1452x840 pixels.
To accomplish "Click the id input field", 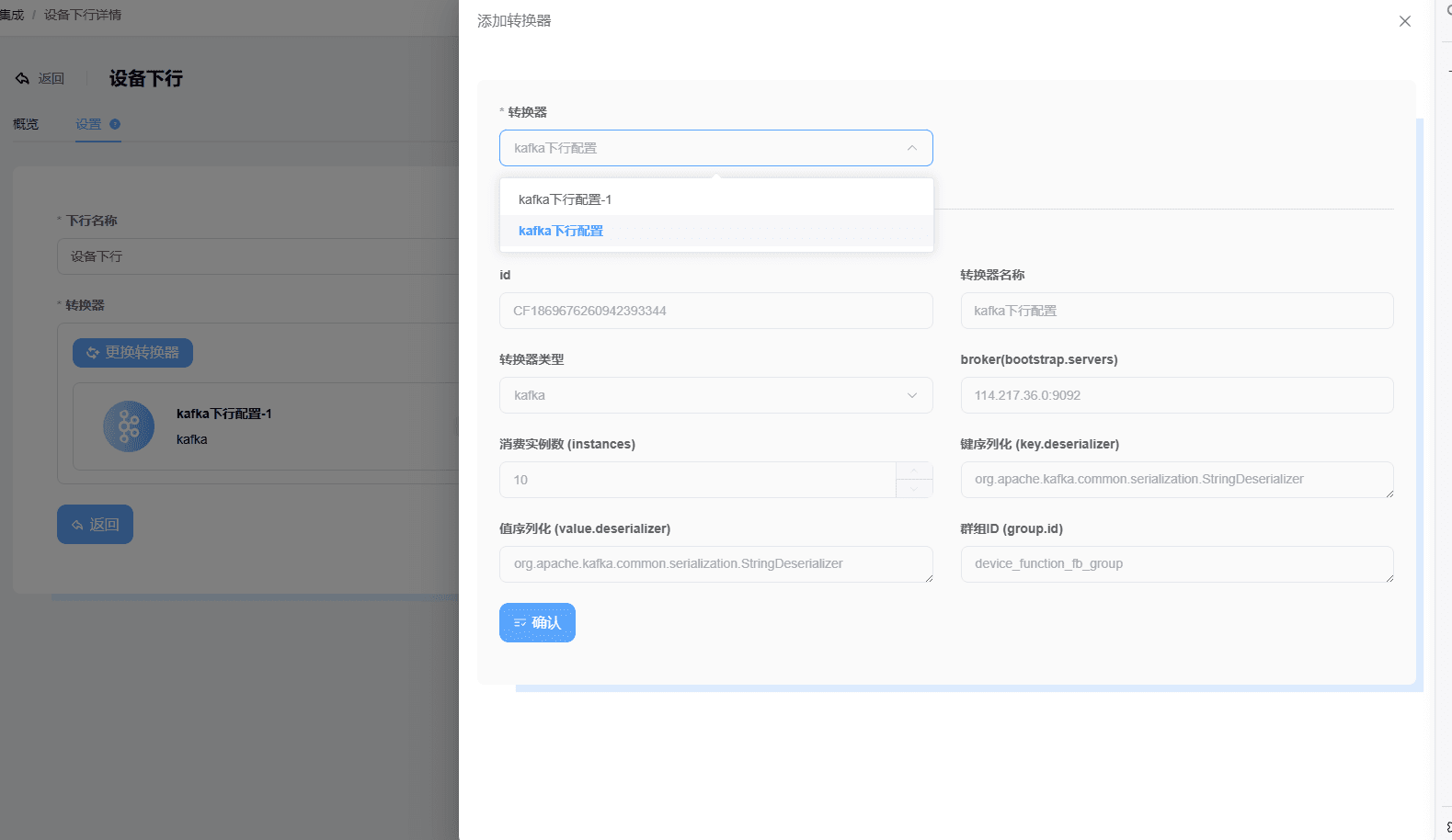I will tap(716, 311).
